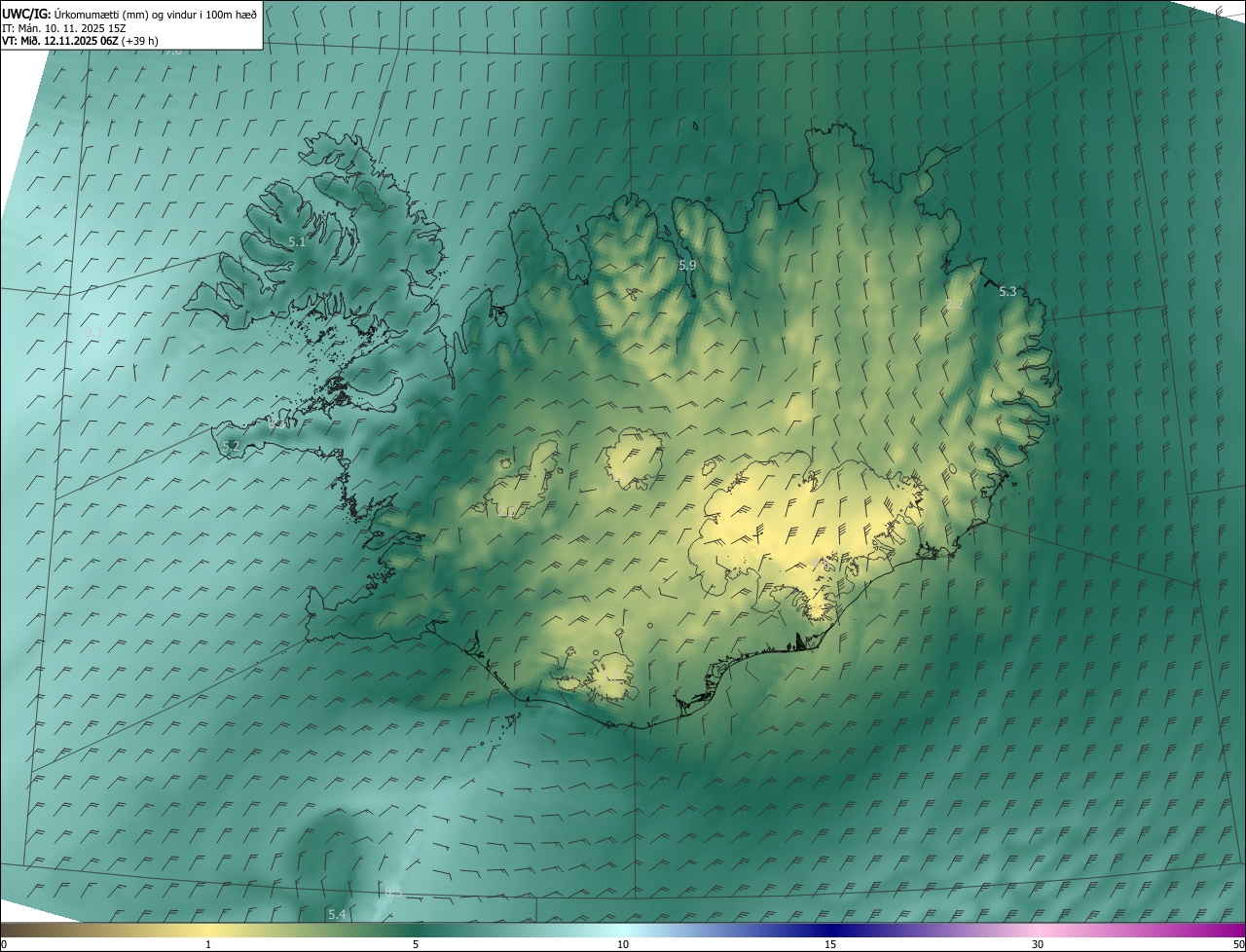Click the 5.4 value label near the bottom edge

coord(337,914)
